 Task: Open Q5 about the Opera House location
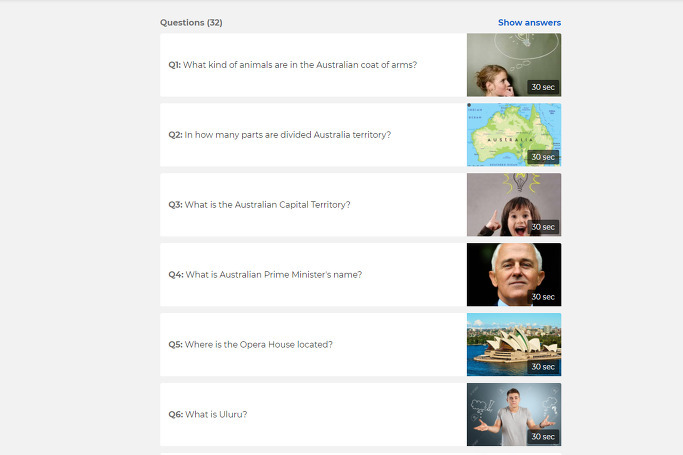coord(313,344)
